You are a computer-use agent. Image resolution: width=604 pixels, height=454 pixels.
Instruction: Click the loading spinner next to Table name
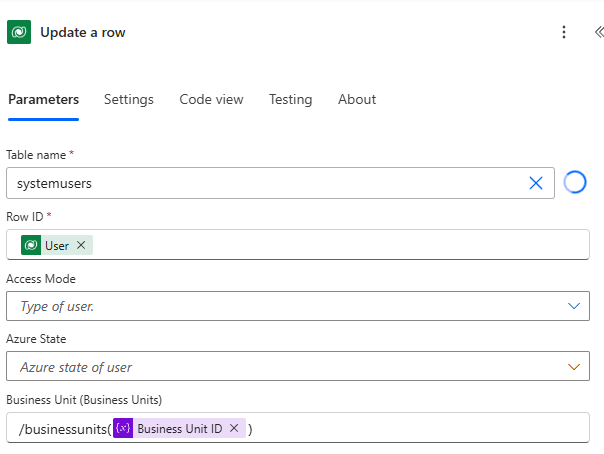pos(575,183)
